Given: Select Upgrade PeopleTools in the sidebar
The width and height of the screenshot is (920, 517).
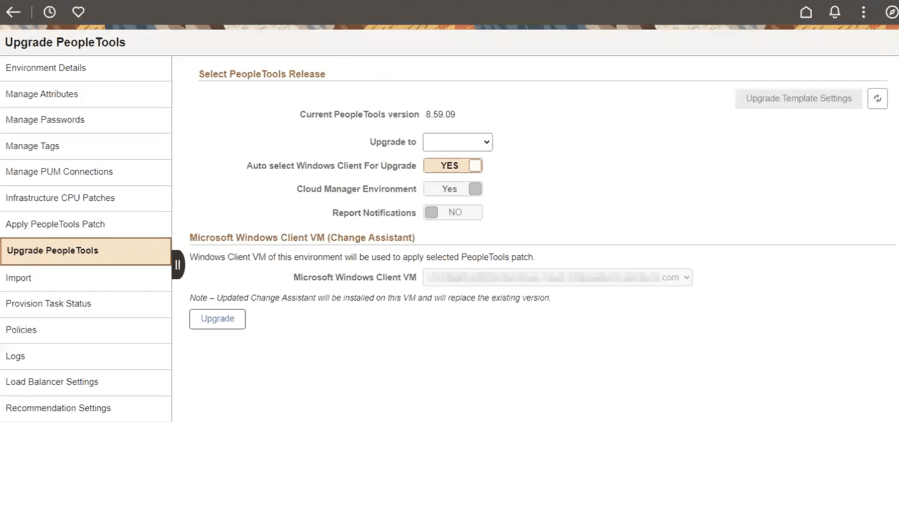Looking at the screenshot, I should (86, 251).
